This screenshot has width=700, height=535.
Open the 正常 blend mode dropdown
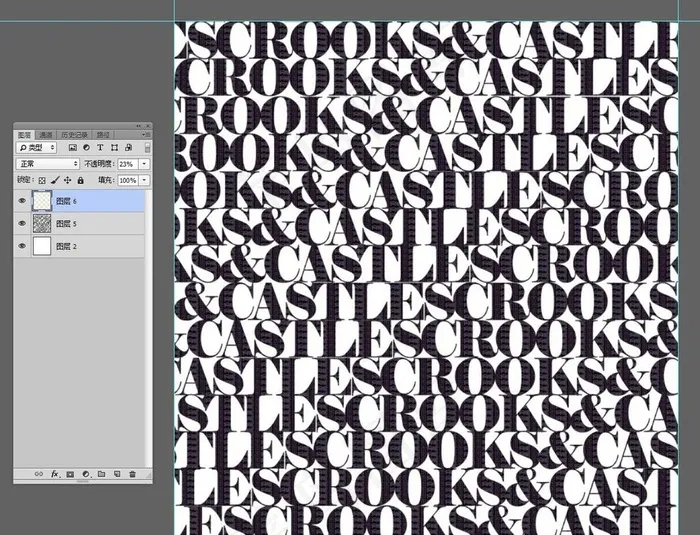pos(48,164)
